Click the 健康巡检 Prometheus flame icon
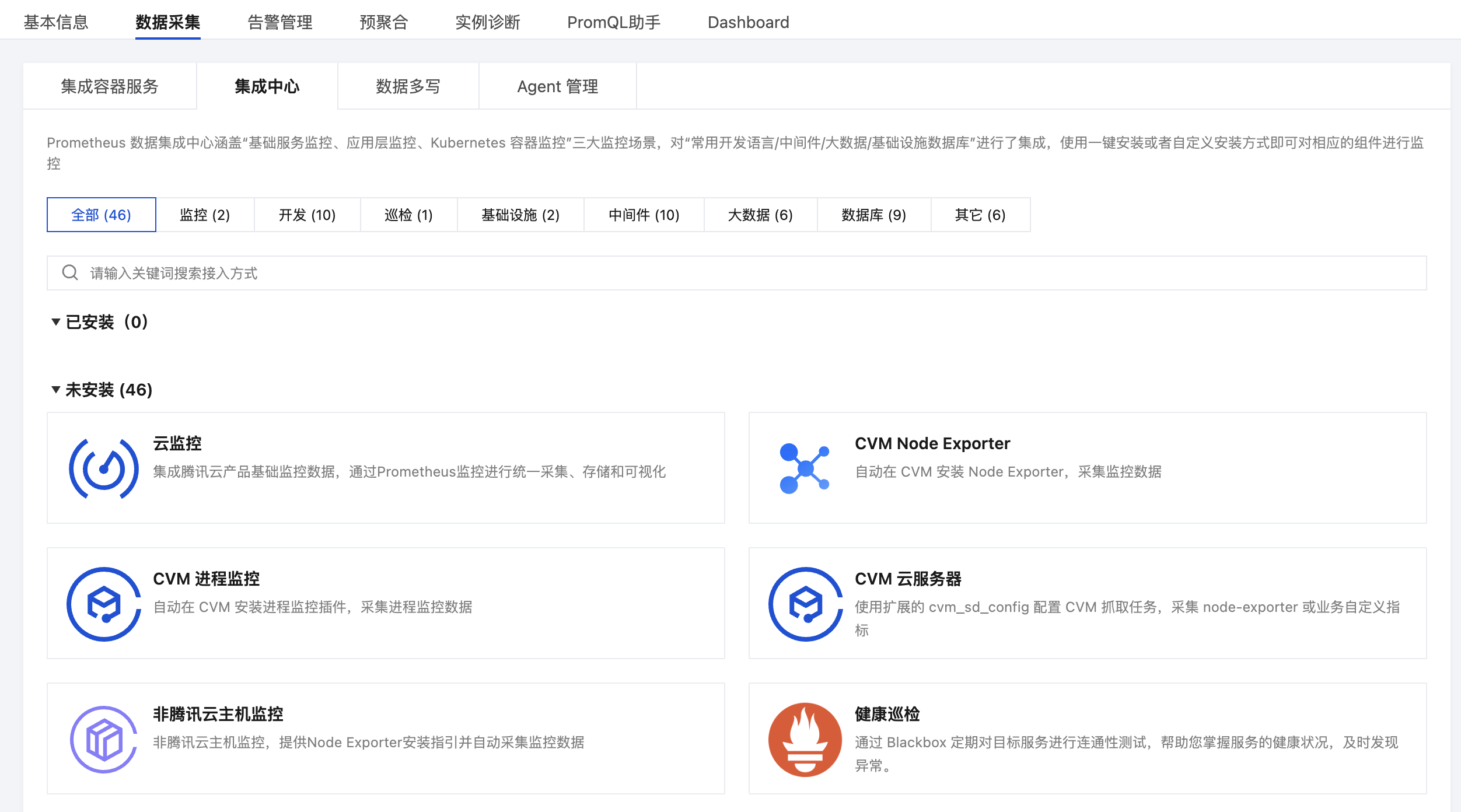The width and height of the screenshot is (1461, 812). coord(805,739)
